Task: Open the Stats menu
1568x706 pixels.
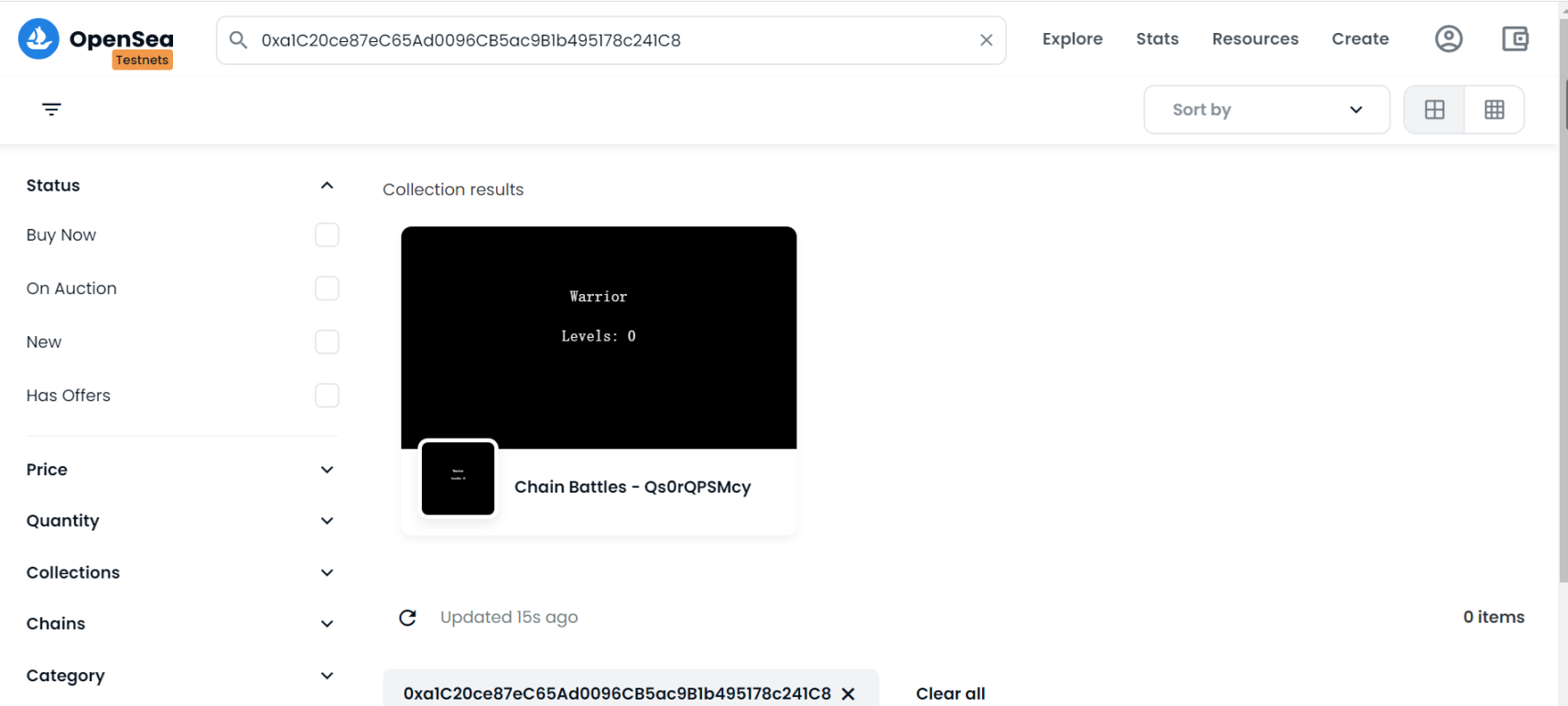Action: coord(1157,39)
